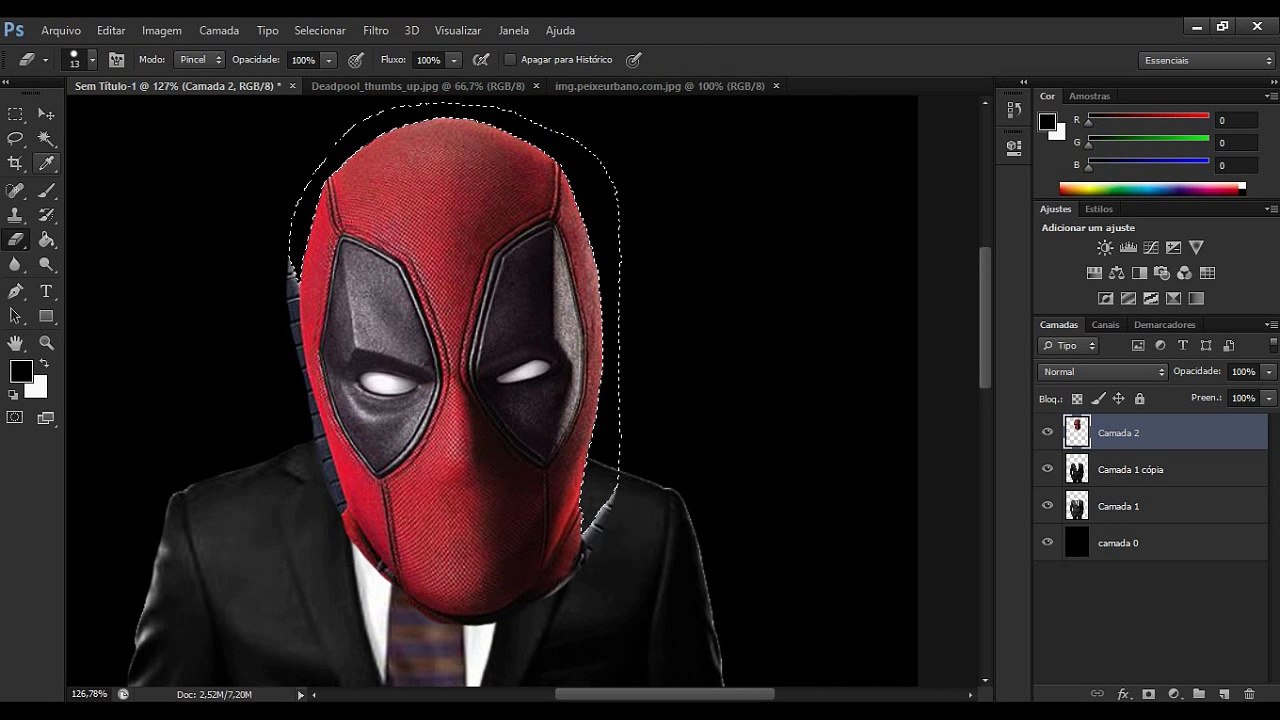Image resolution: width=1280 pixels, height=720 pixels.
Task: Select the Rectangle shape tool
Action: tap(46, 316)
